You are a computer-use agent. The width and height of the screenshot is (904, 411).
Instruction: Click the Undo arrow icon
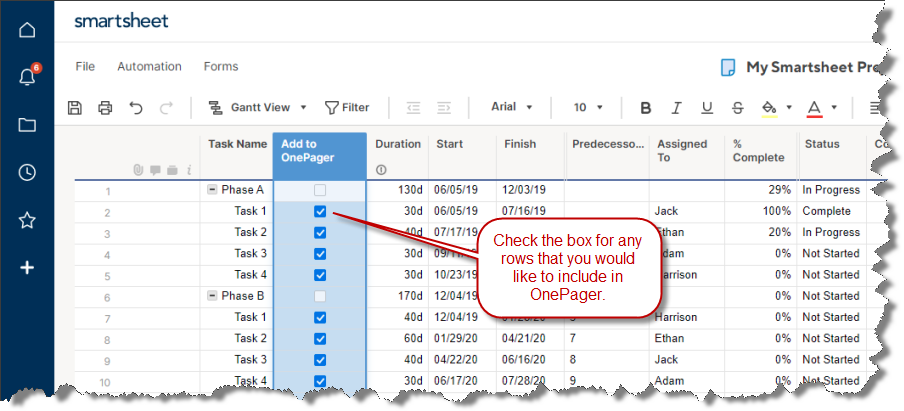point(135,107)
